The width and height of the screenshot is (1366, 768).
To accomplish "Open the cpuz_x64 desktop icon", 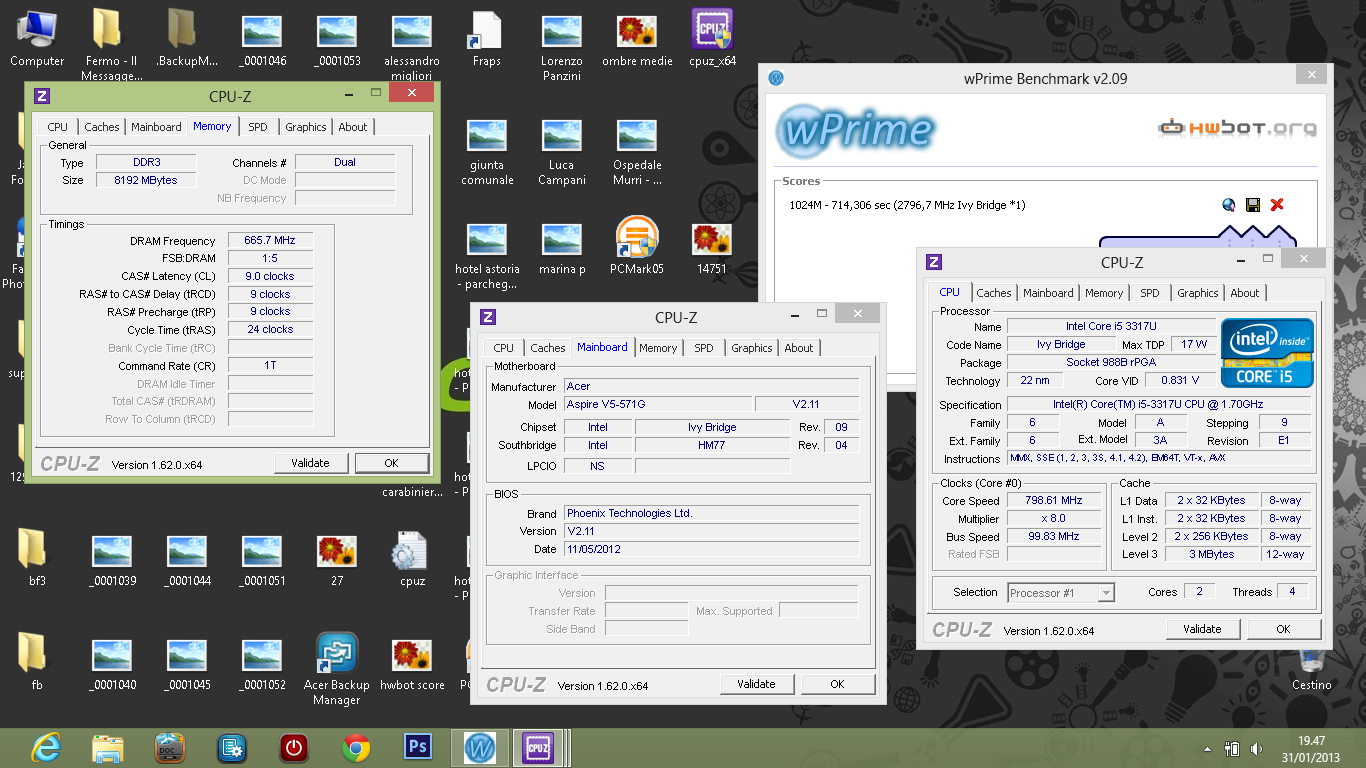I will point(712,38).
